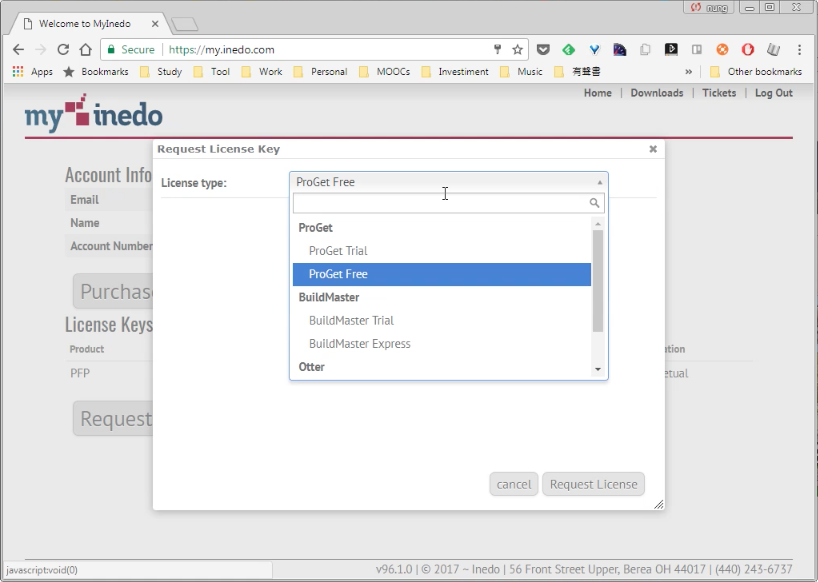Click the black square extension icon
This screenshot has width=818, height=582.
pyautogui.click(x=671, y=50)
